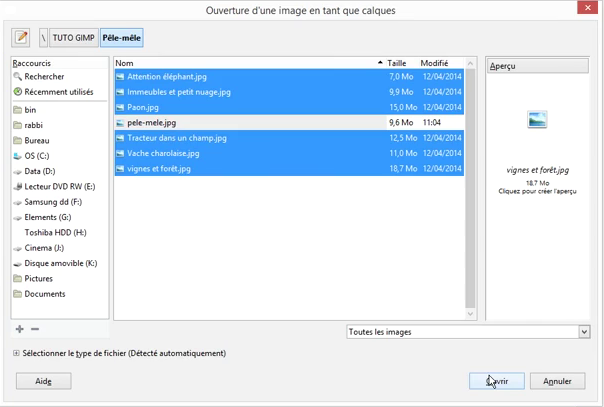
Task: Open the OS (C:) drive
Action: (x=36, y=156)
